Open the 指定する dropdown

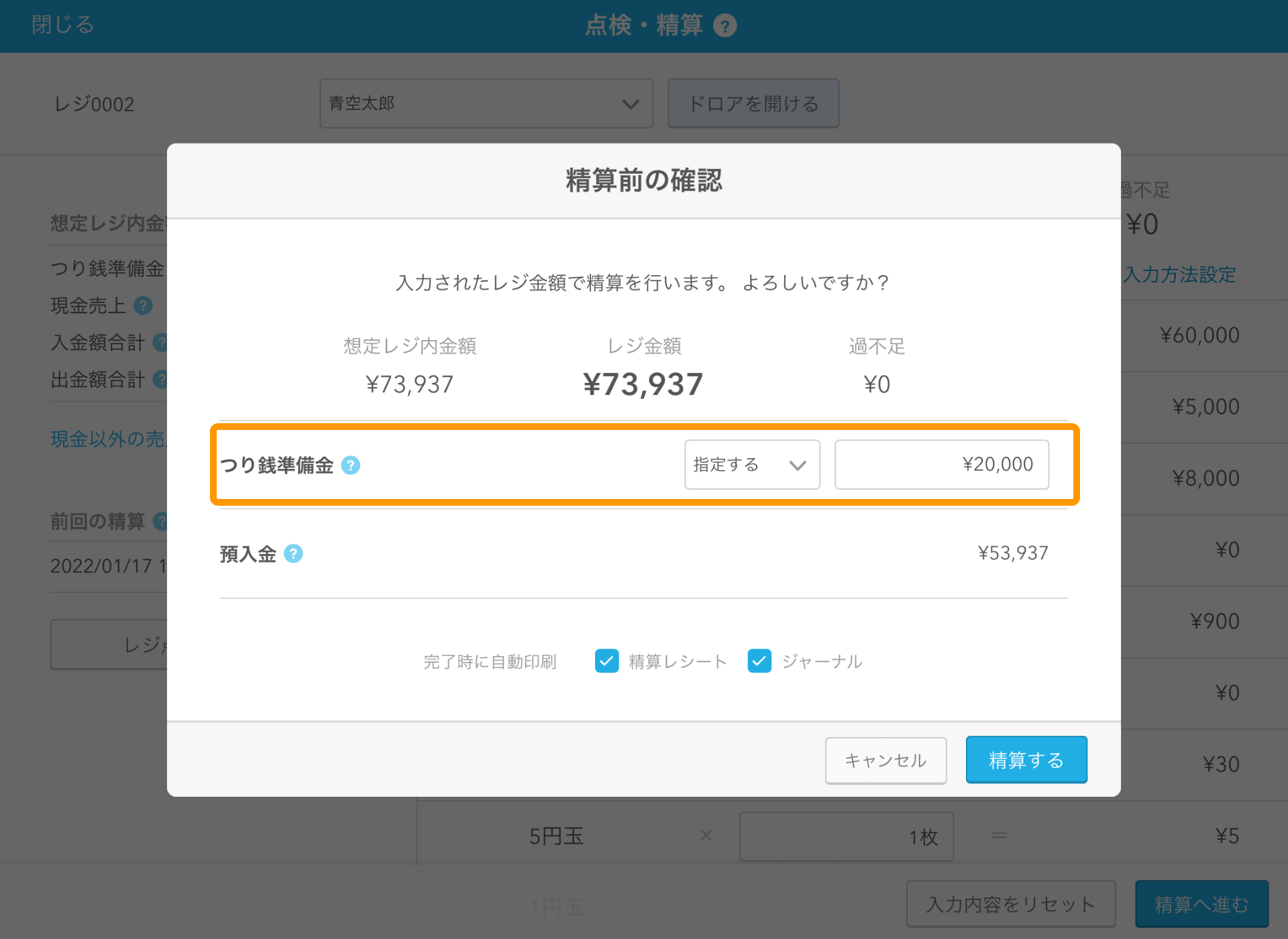point(751,465)
